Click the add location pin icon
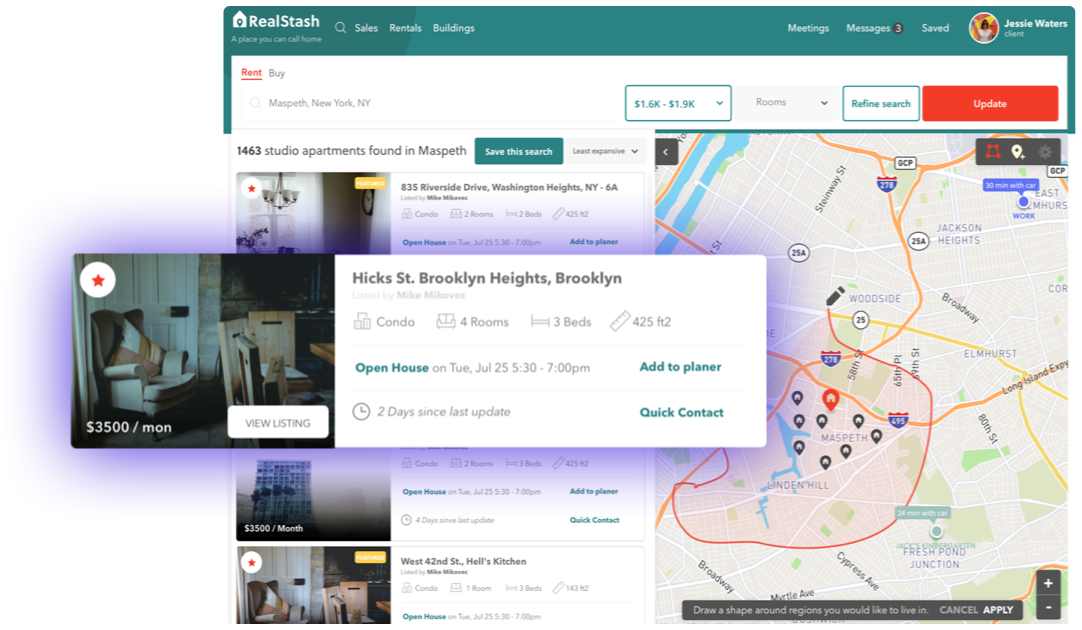 point(1018,152)
